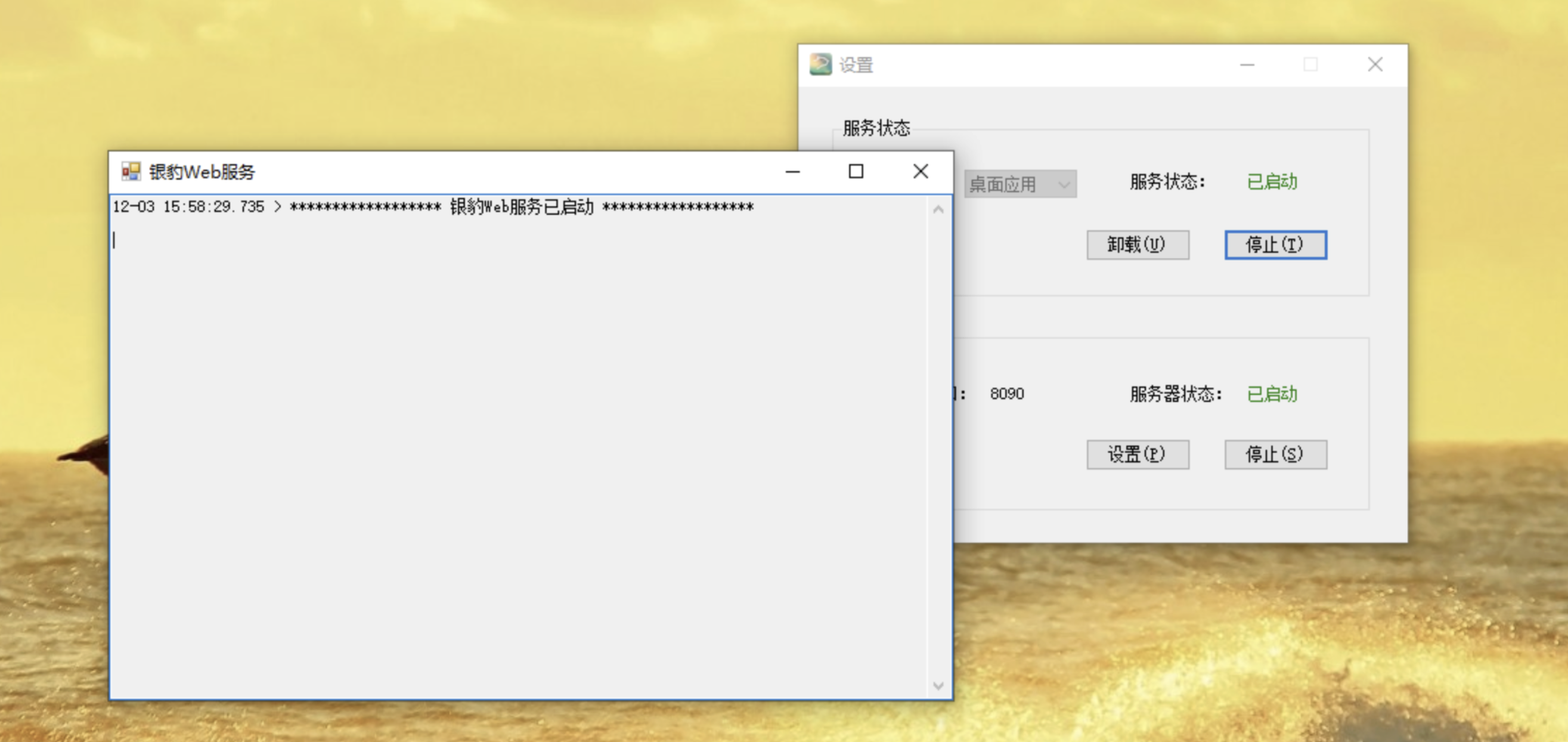This screenshot has height=742, width=1568.
Task: Click the startup log message line
Action: pyautogui.click(x=432, y=206)
